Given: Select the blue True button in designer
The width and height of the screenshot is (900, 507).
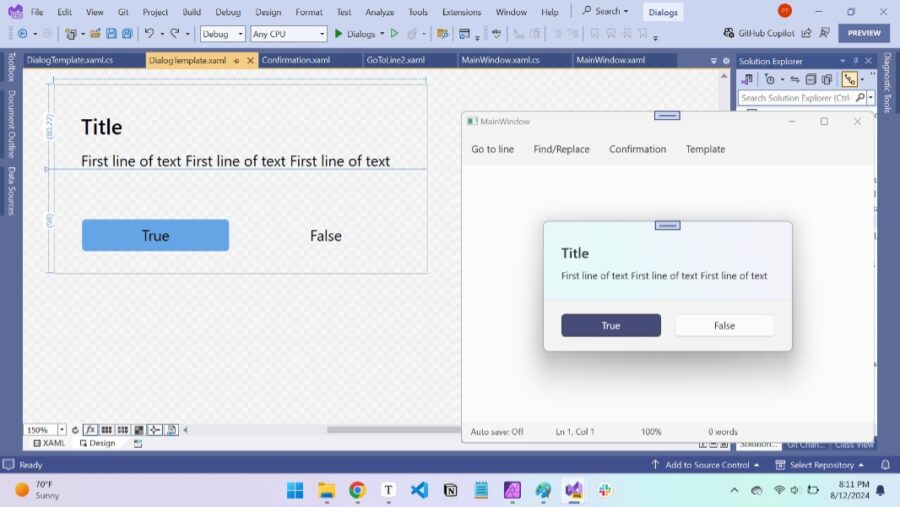Looking at the screenshot, I should tap(155, 235).
